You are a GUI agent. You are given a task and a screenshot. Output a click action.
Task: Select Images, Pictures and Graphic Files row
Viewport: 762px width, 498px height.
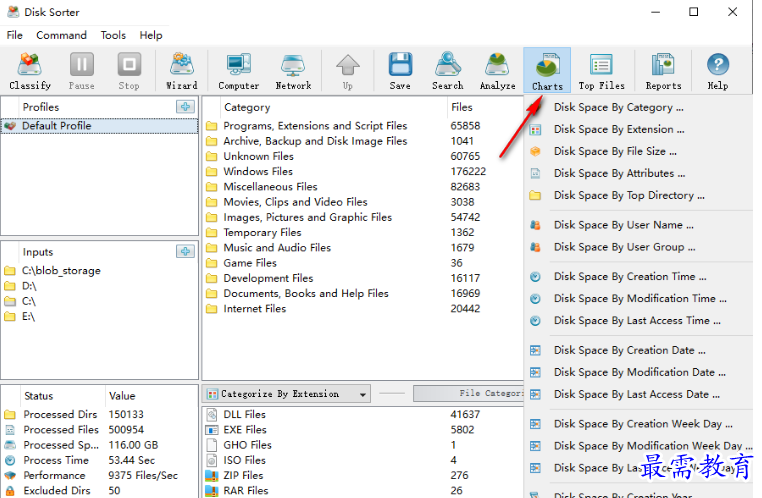click(x=363, y=217)
